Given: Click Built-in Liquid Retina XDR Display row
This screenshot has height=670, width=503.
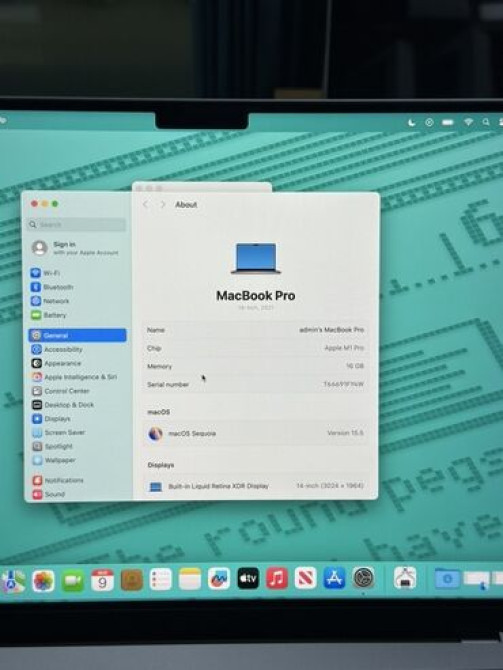Looking at the screenshot, I should [x=256, y=486].
